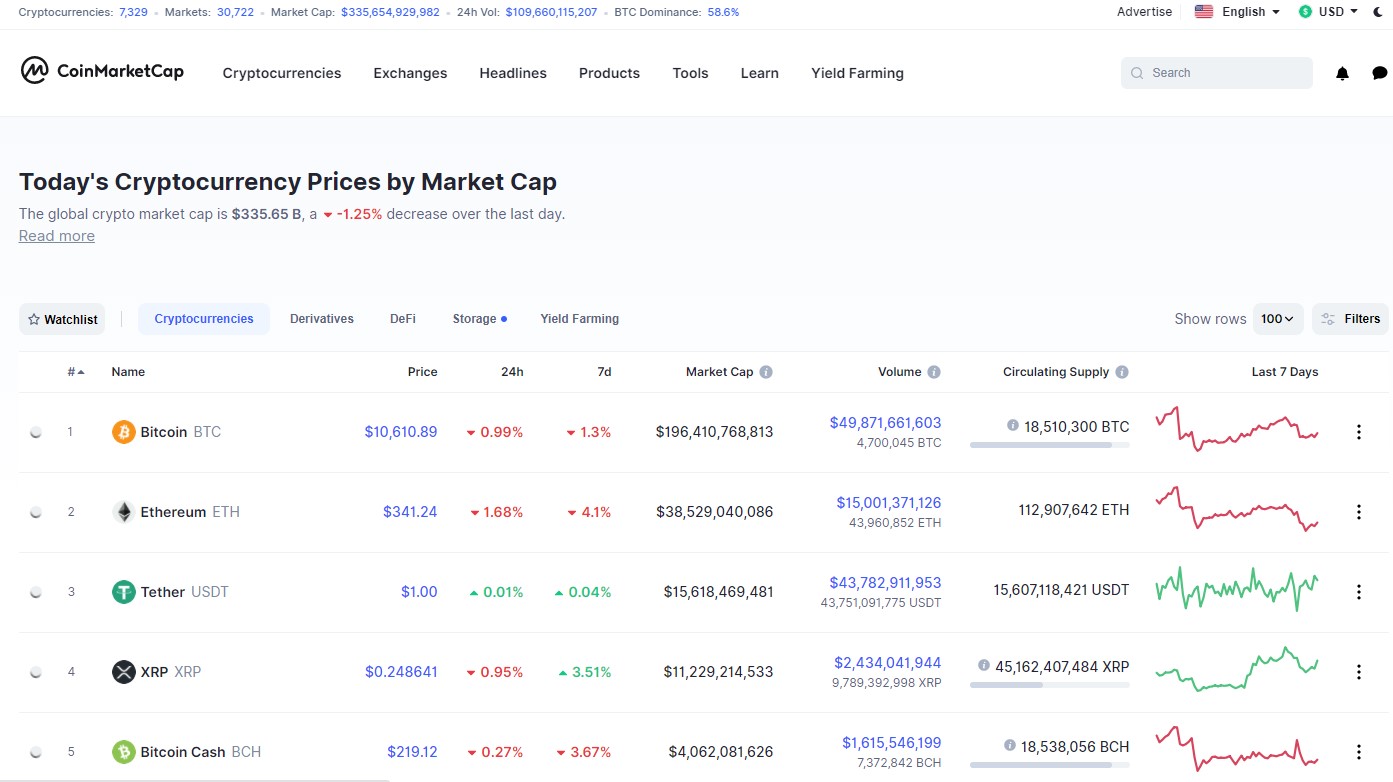The image size is (1393, 782).
Task: Click the CoinMarketCap logo
Action: (102, 71)
